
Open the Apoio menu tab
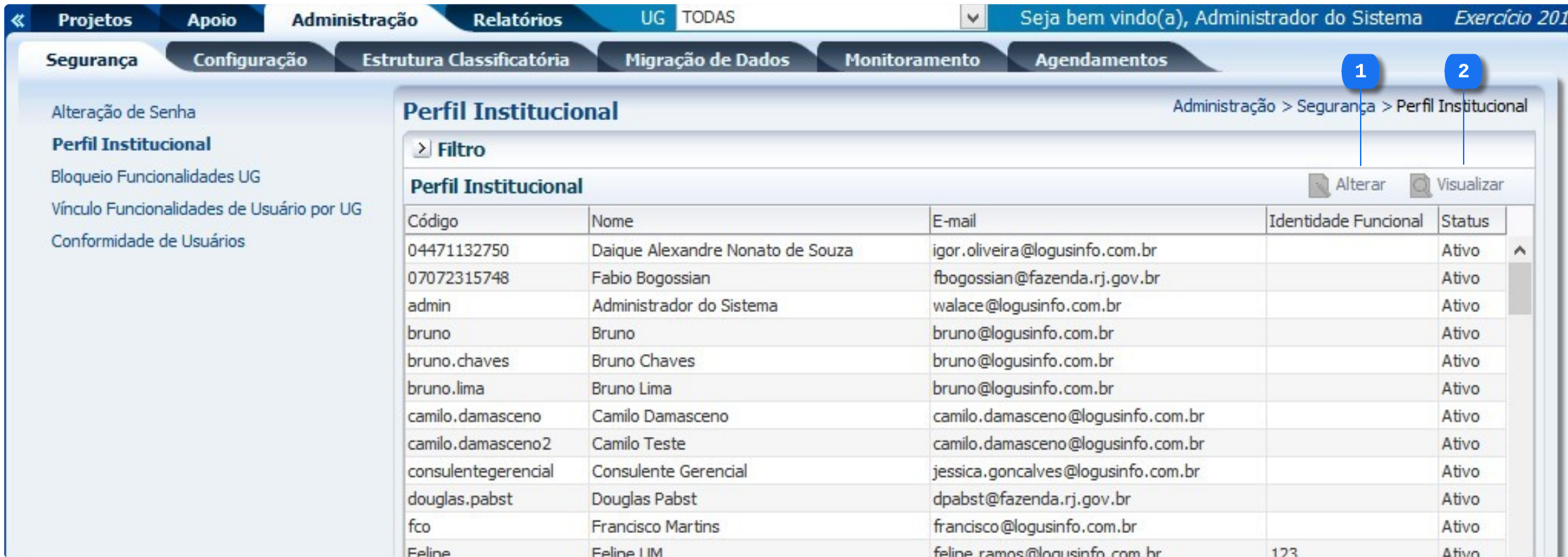click(212, 20)
